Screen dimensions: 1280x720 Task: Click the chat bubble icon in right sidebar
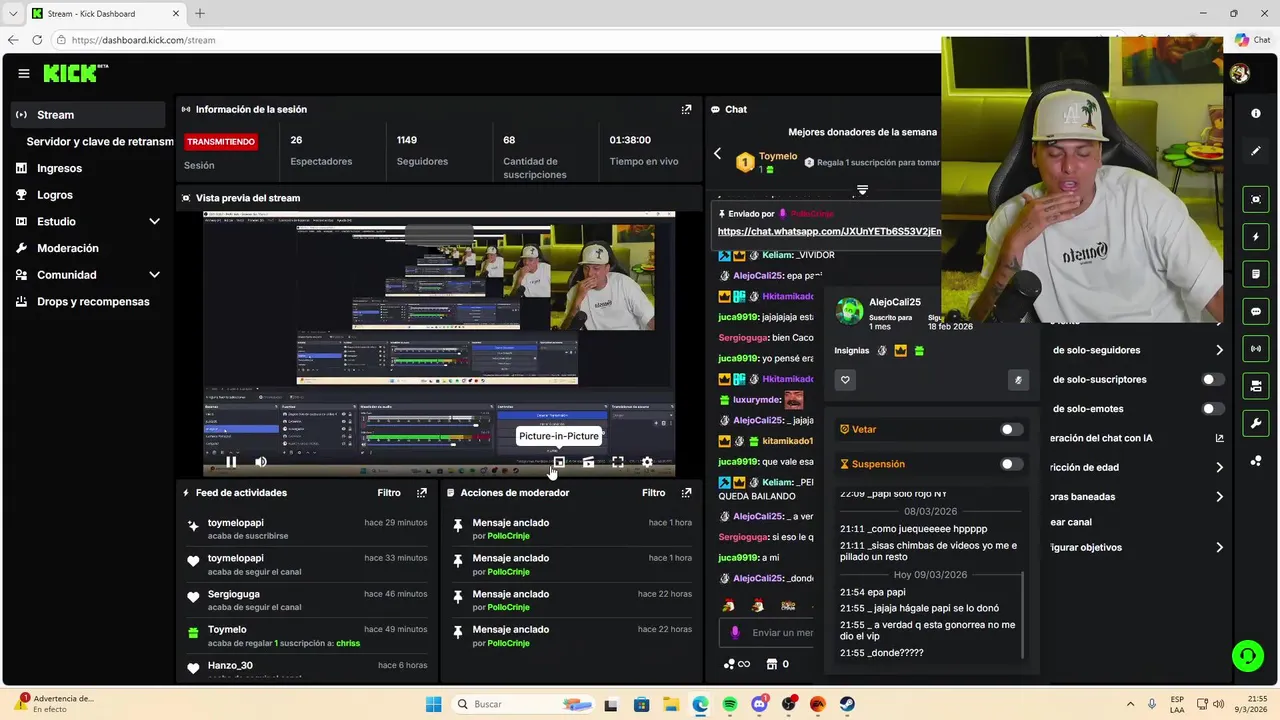click(x=1256, y=312)
